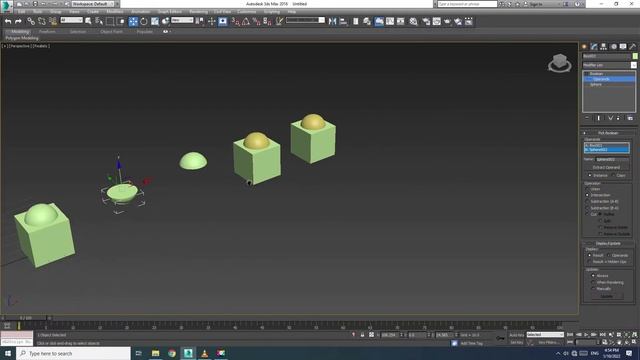Click Use Pivot Point Center icon
The image size is (640, 360).
click(200, 22)
